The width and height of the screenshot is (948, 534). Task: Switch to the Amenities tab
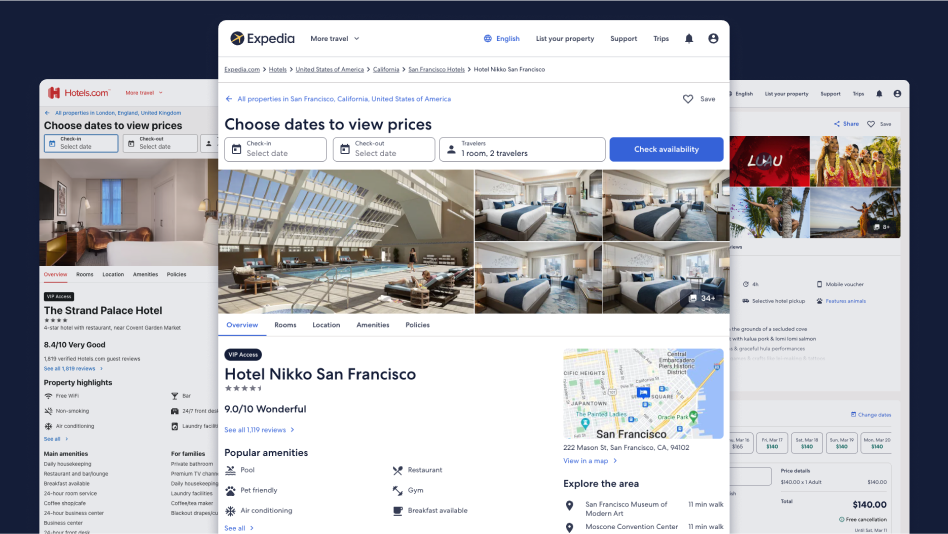point(372,325)
